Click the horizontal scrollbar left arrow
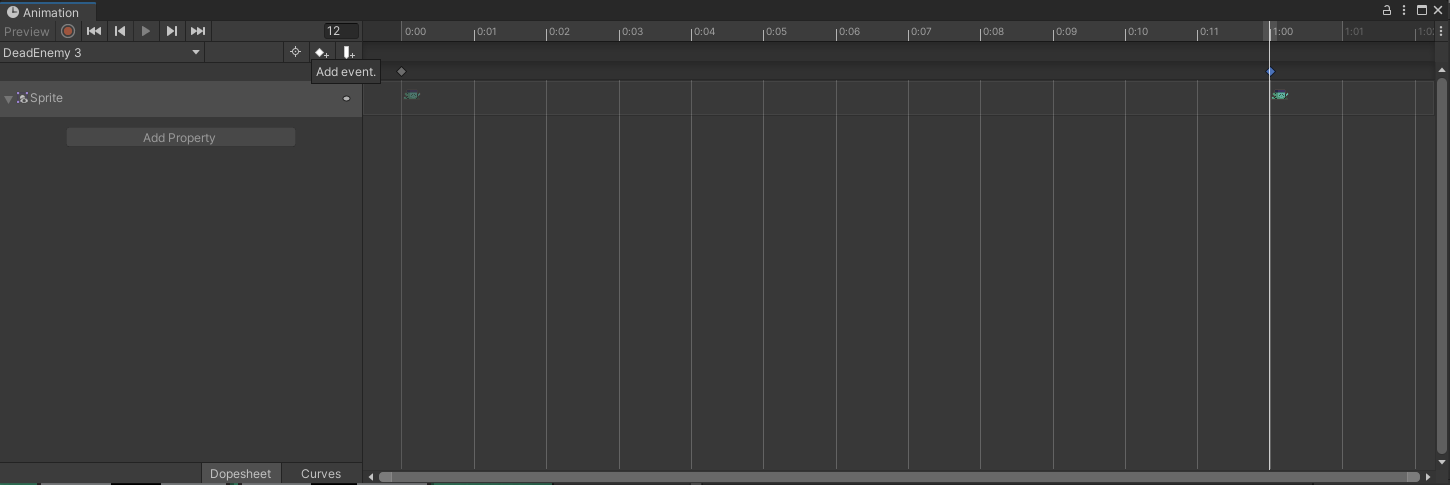The height and width of the screenshot is (485, 1450). point(371,477)
